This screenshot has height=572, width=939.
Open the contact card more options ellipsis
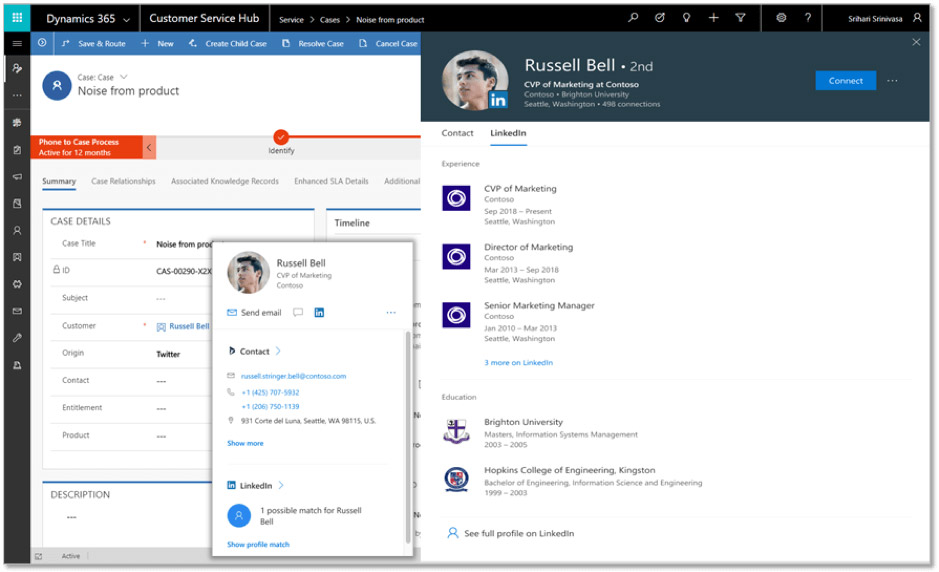(391, 313)
